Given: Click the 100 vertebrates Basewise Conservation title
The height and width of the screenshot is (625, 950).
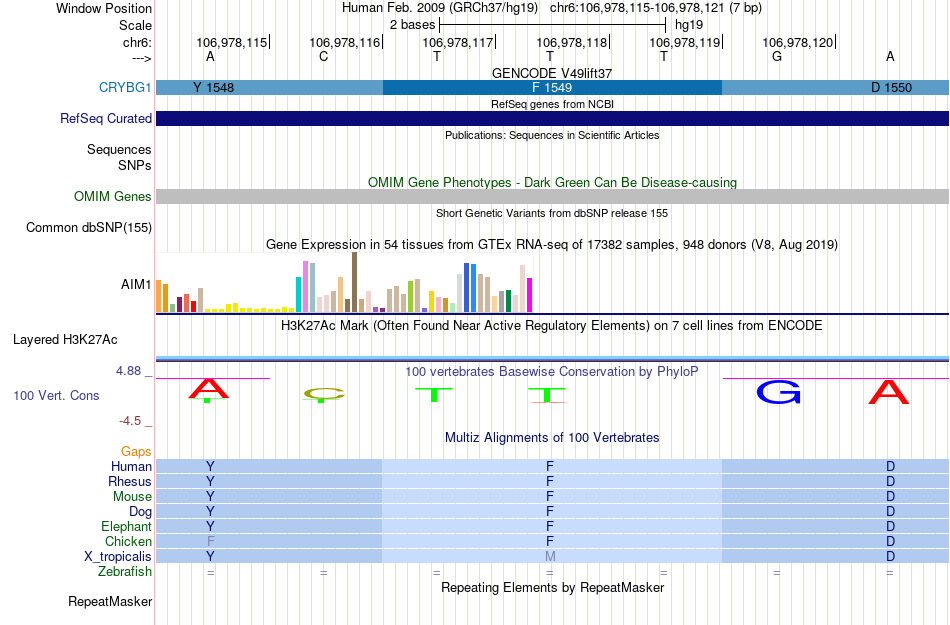Looking at the screenshot, I should click(552, 371).
